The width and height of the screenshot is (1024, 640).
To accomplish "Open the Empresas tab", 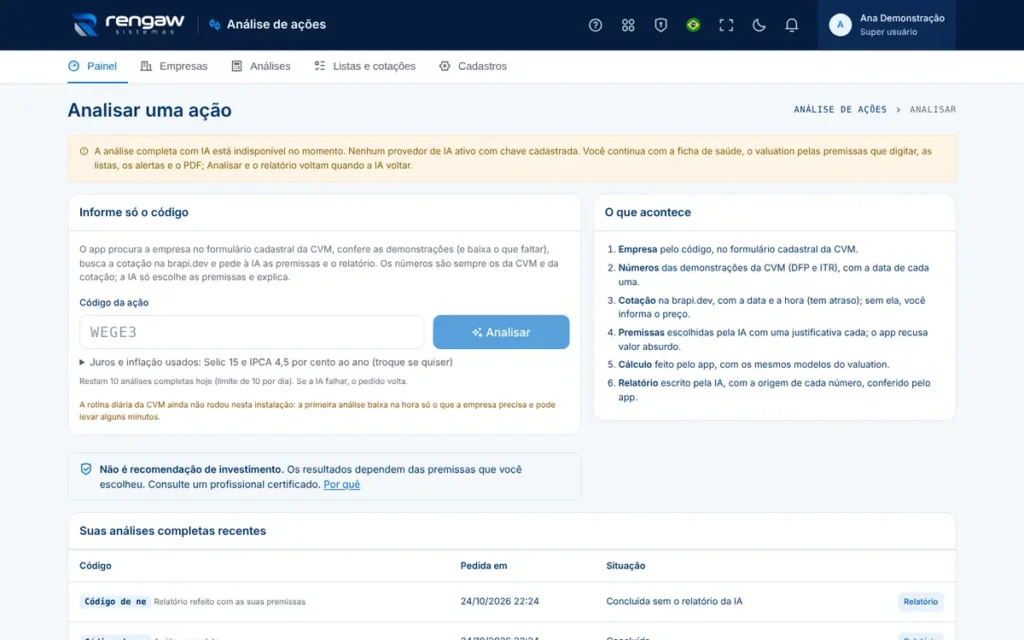I will click(x=174, y=66).
